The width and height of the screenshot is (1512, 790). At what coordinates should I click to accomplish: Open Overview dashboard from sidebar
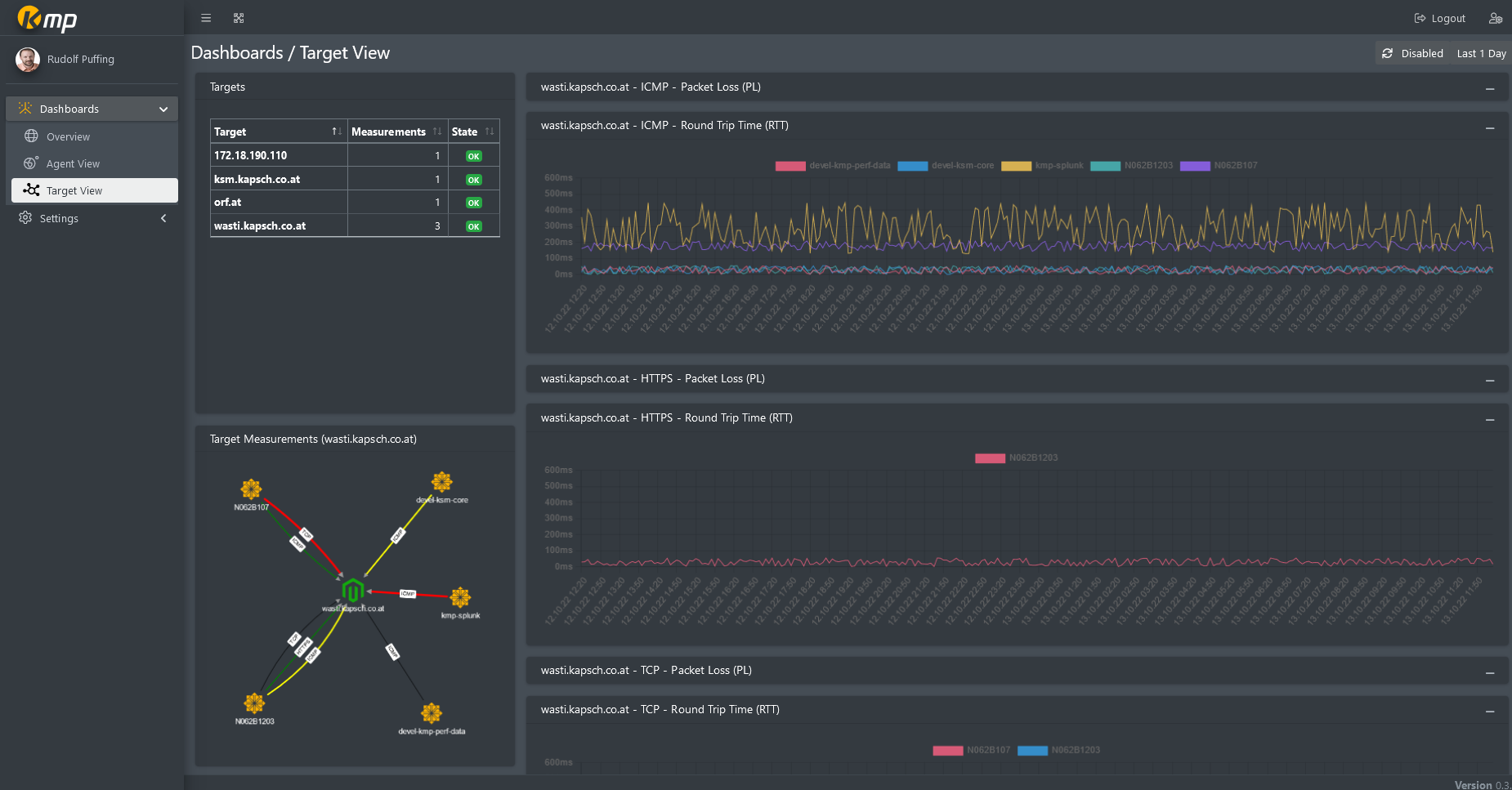click(x=68, y=136)
